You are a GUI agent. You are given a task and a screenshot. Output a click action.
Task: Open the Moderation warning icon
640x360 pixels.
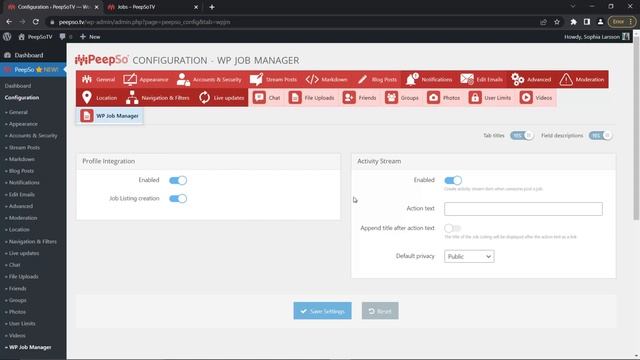tap(566, 79)
